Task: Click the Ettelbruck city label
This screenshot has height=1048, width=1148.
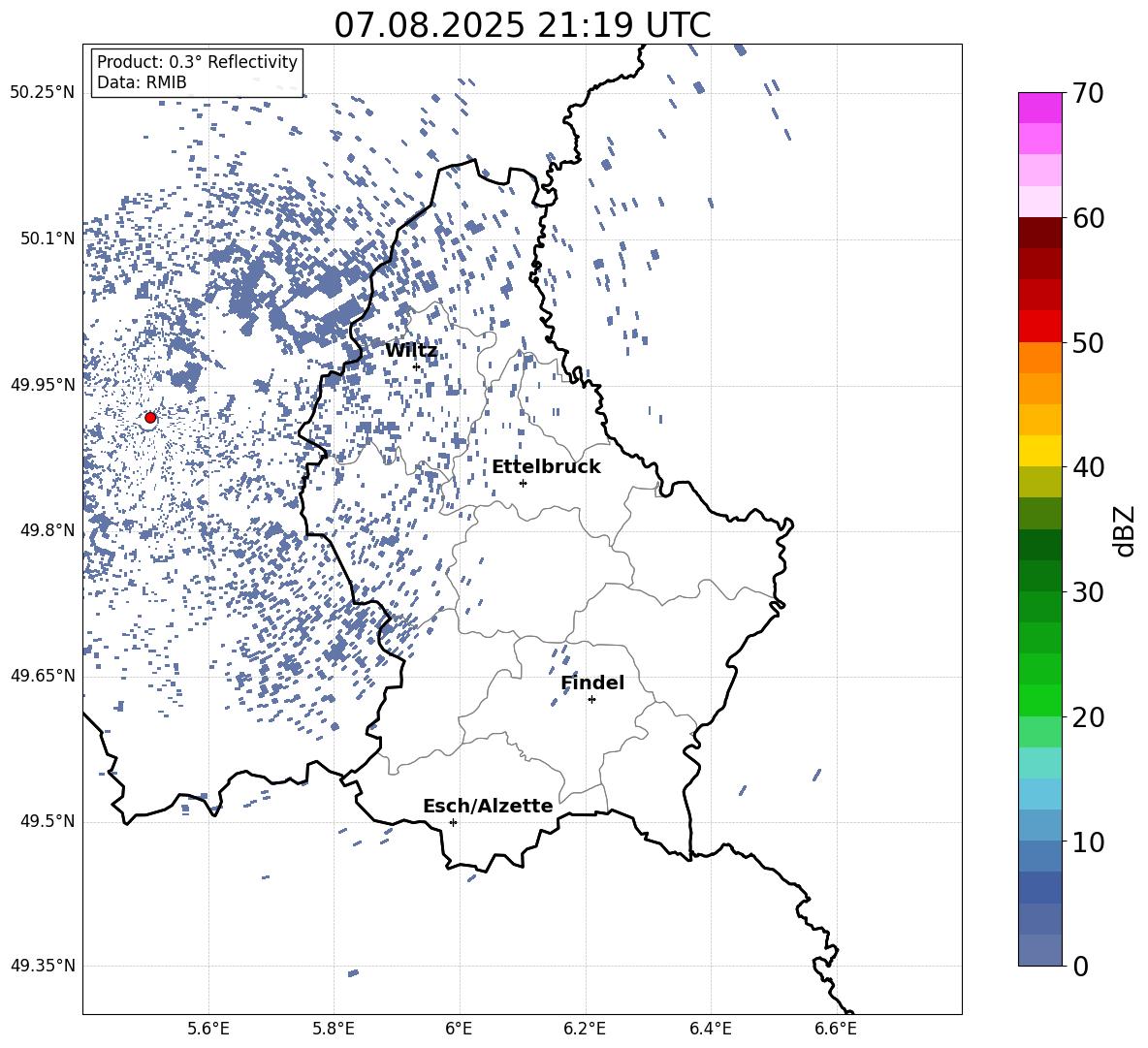Action: coord(546,467)
